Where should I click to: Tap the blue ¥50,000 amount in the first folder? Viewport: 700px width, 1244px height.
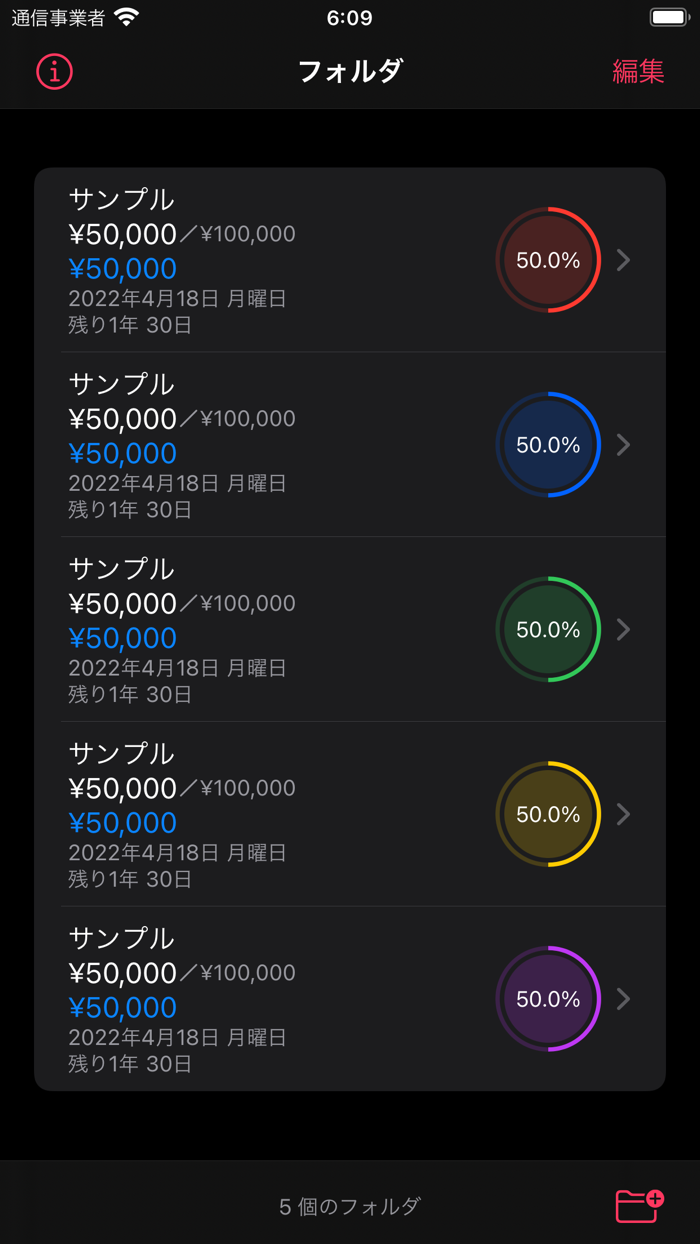[122, 268]
